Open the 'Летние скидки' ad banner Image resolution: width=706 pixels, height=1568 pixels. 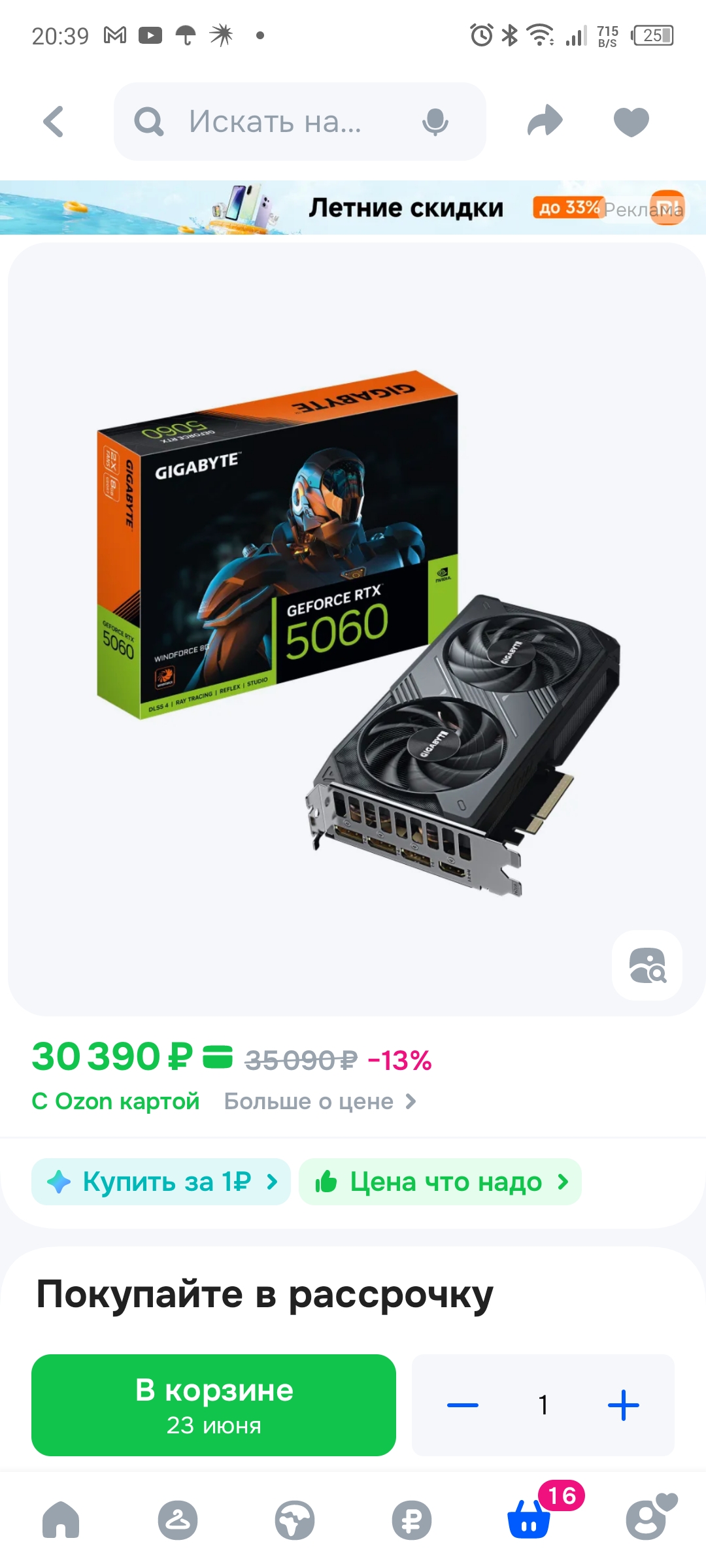(353, 208)
